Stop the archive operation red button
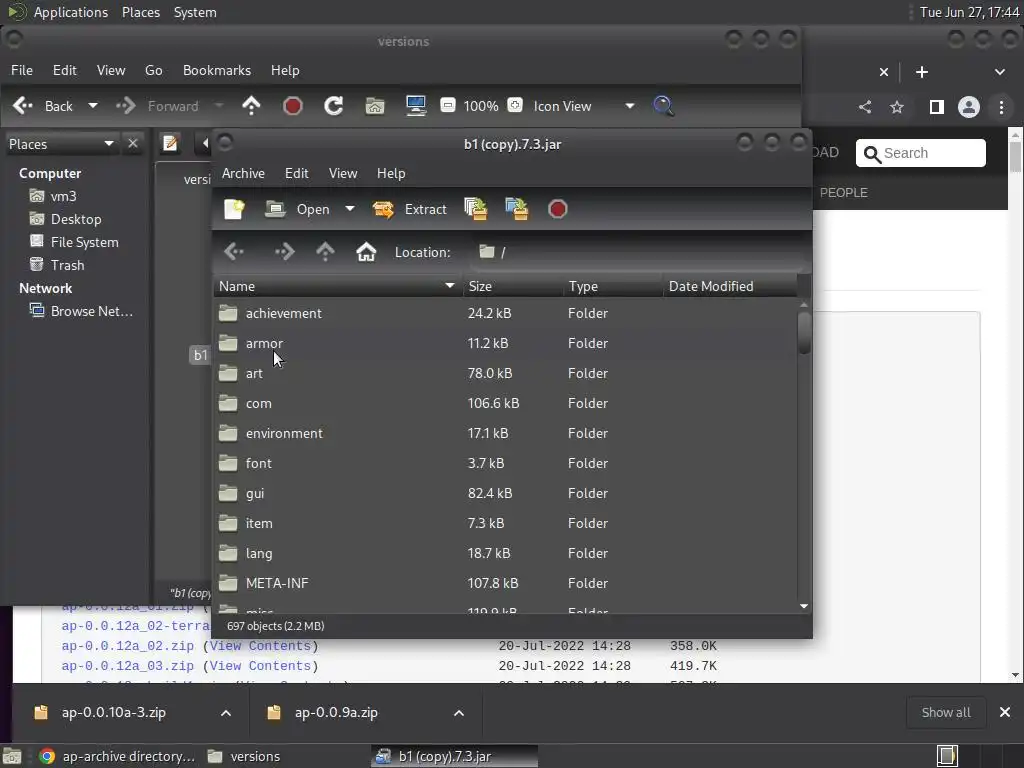1024x768 pixels. 558,209
